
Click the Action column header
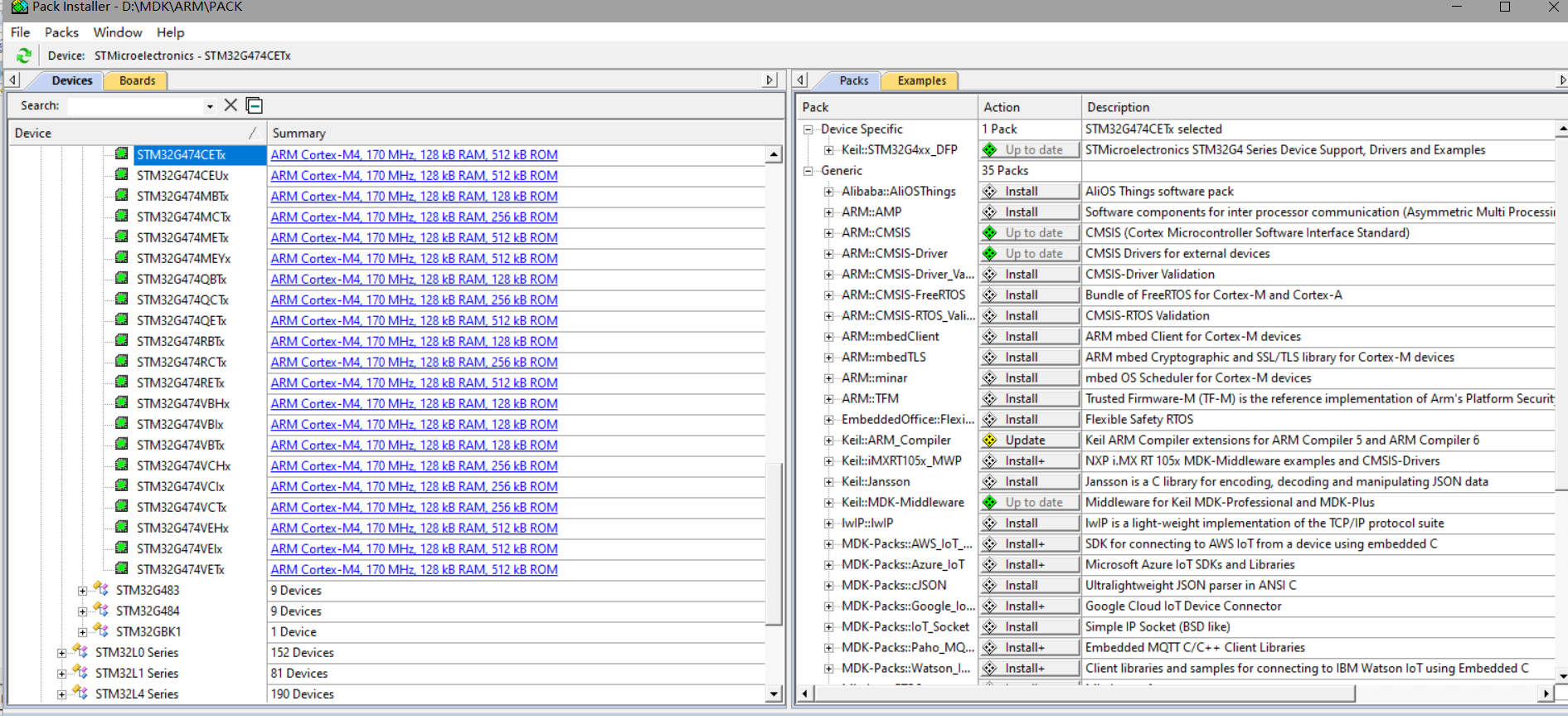click(x=1030, y=107)
